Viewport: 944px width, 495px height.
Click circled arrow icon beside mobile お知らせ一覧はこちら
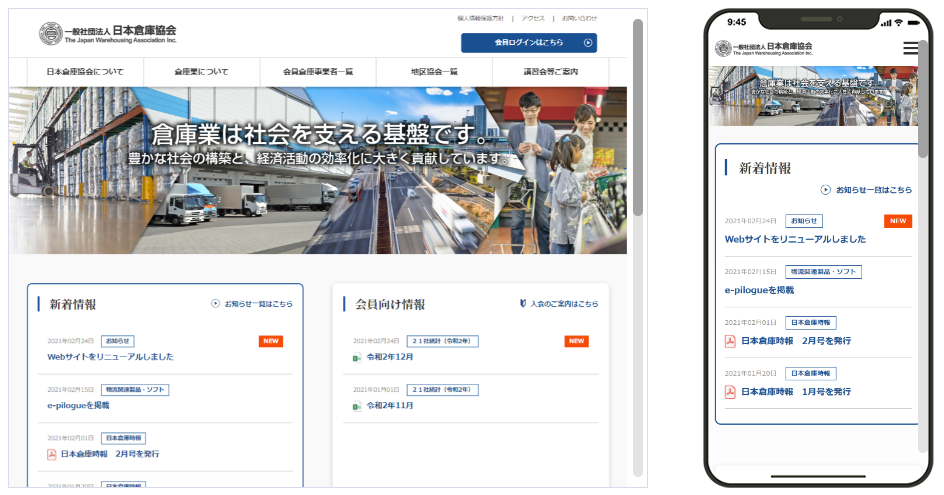[x=825, y=190]
